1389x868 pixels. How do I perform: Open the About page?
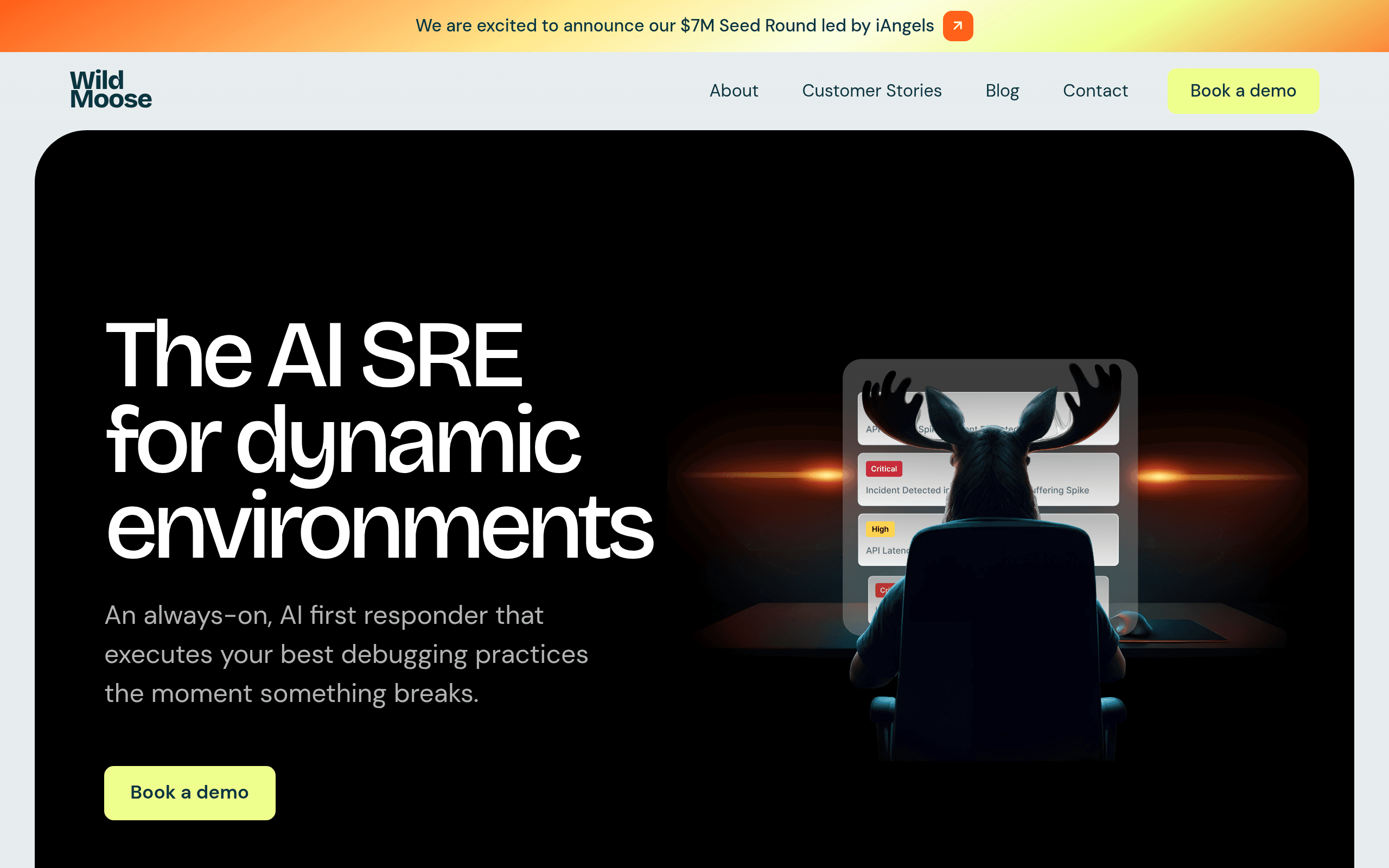(x=734, y=91)
